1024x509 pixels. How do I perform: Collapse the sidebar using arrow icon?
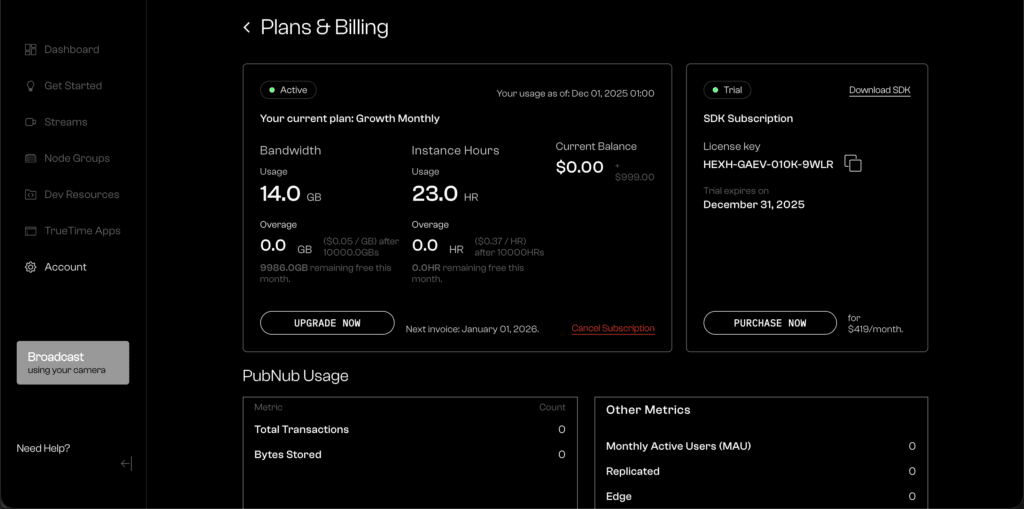[126, 463]
